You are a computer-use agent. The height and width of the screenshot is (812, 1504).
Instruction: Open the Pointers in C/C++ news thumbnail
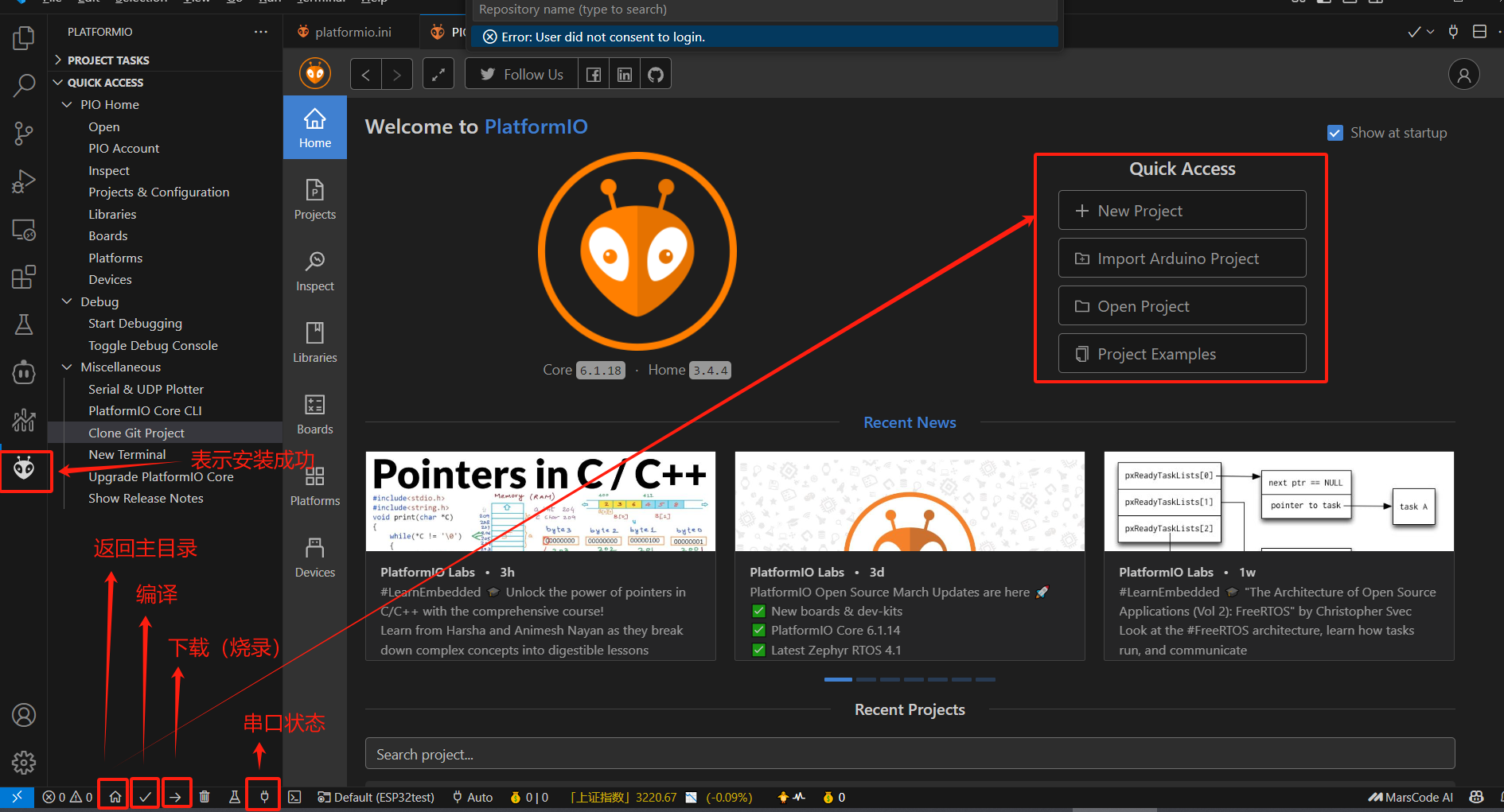pyautogui.click(x=540, y=501)
